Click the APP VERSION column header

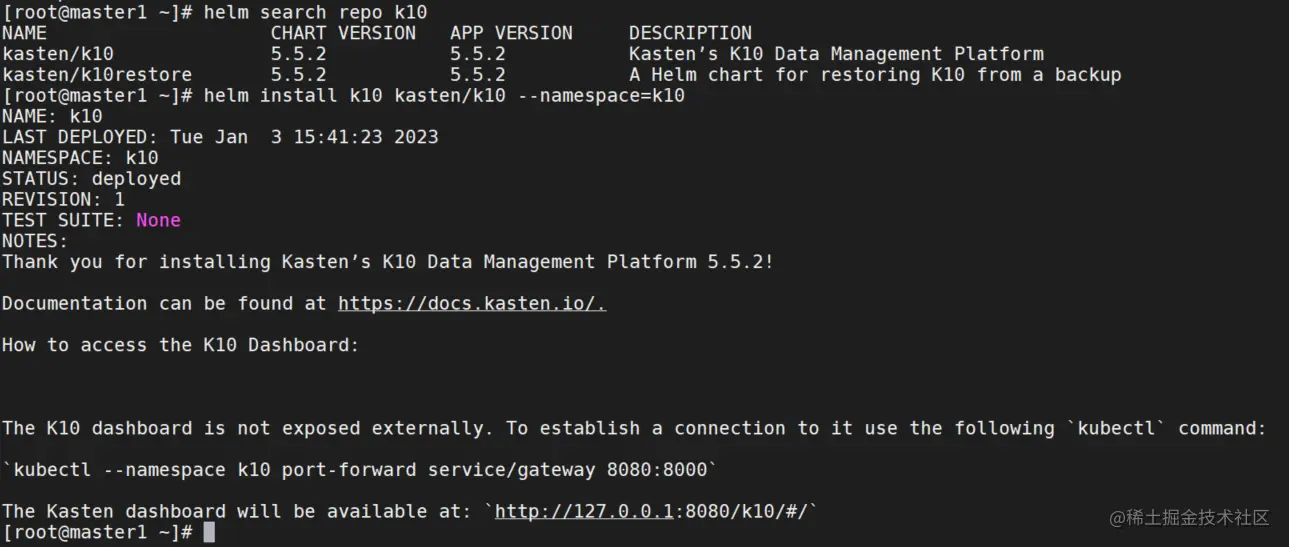coord(511,33)
